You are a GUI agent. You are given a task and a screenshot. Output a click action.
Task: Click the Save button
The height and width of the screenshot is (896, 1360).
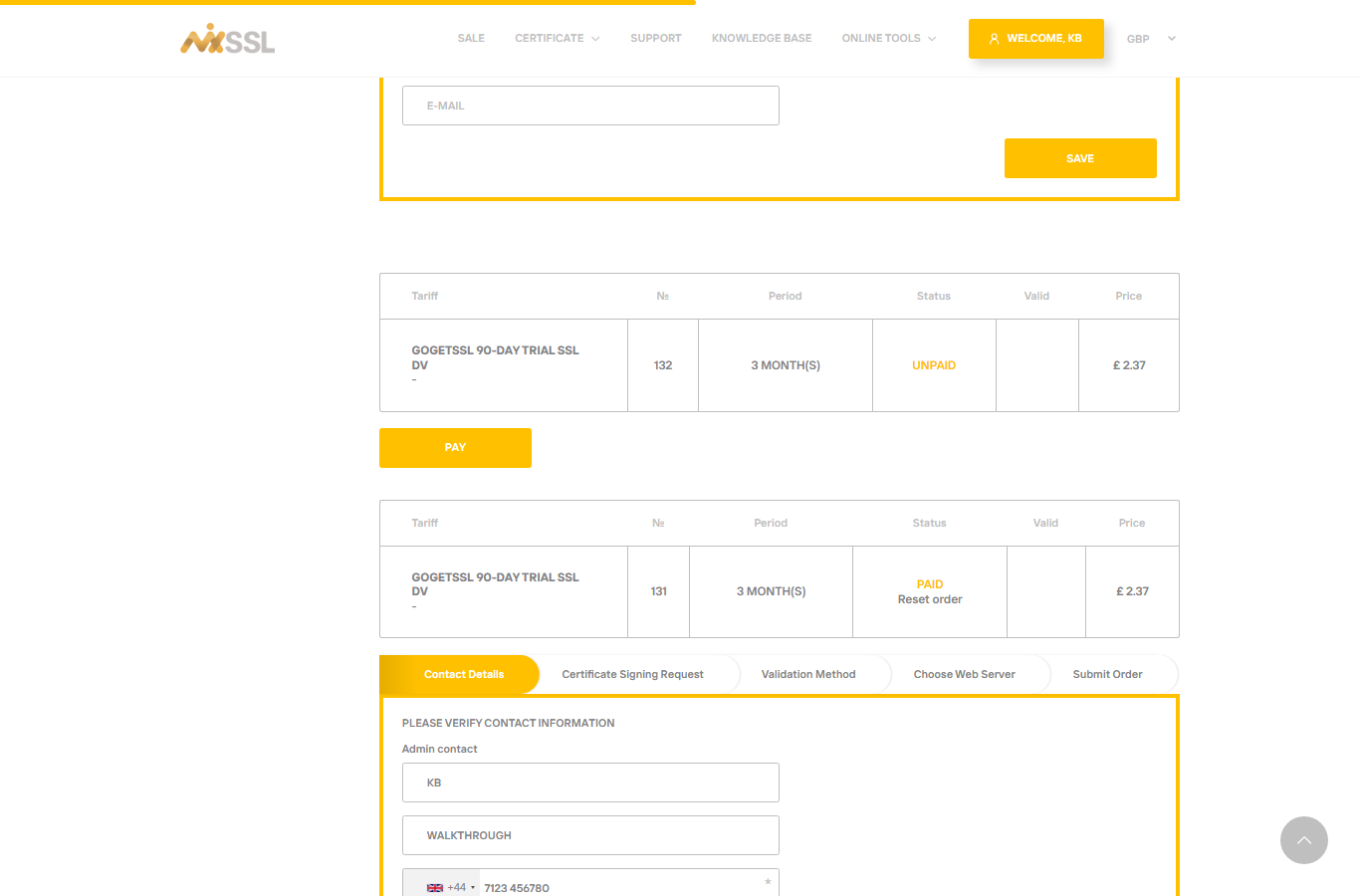1080,158
